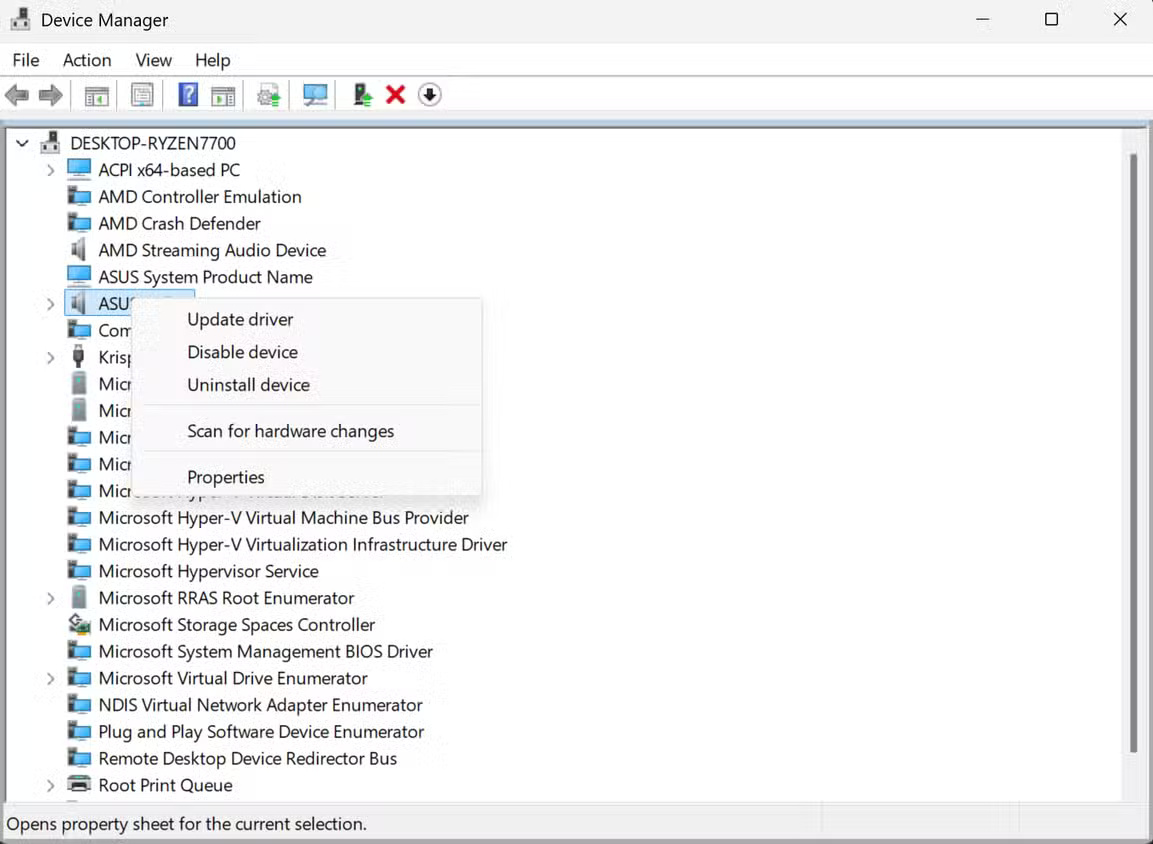Collapse the DESKTOP-RYZEN7700 root node
The image size is (1153, 844).
(x=22, y=143)
